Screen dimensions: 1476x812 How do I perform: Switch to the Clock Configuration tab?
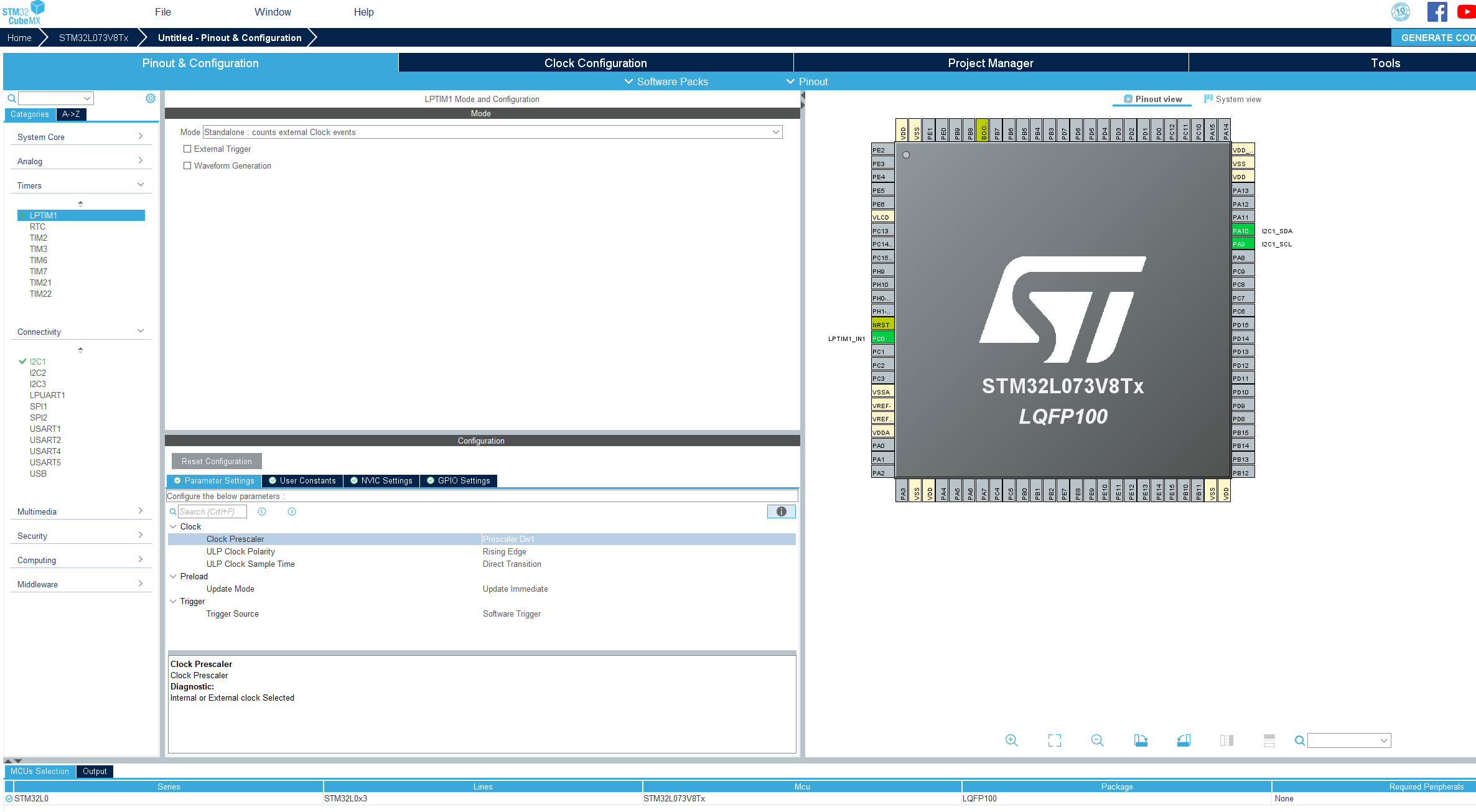(596, 63)
